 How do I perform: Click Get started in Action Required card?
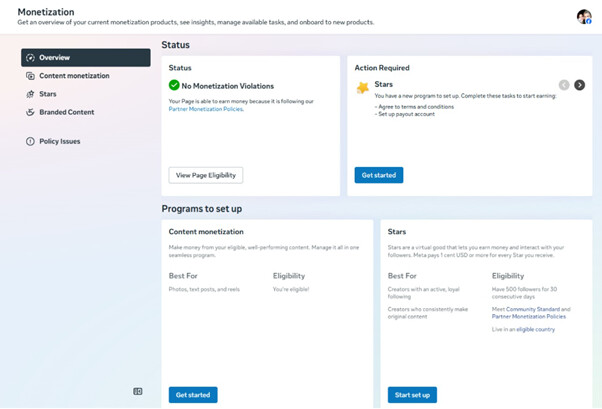coord(379,175)
